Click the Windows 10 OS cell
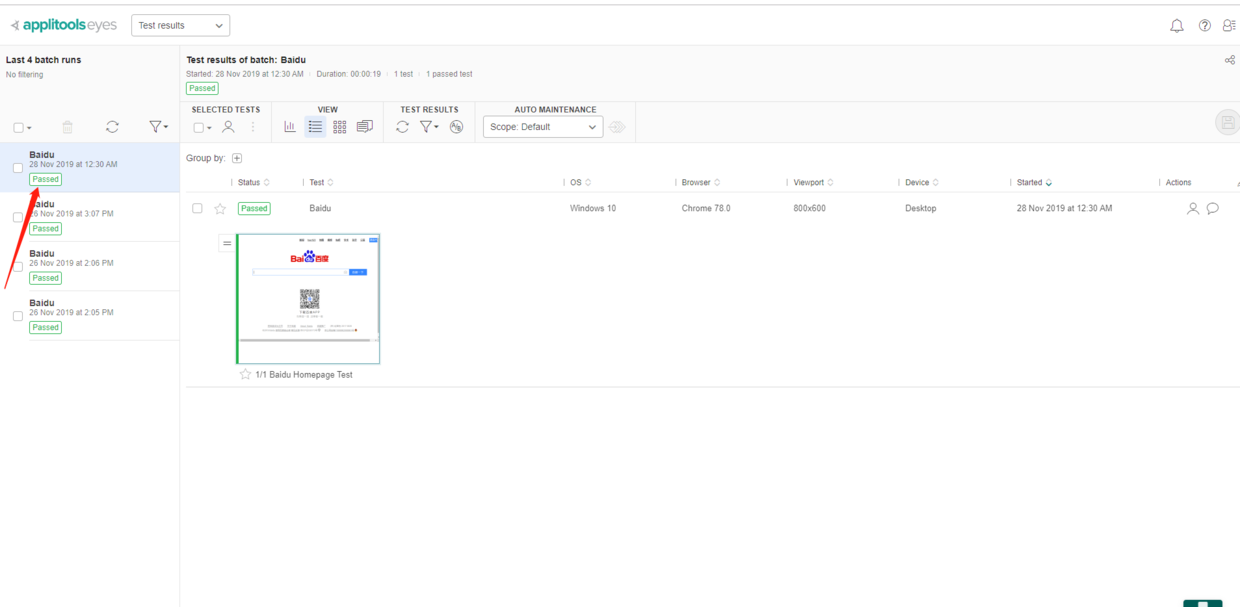Viewport: 1240px width, 607px height. click(x=593, y=208)
